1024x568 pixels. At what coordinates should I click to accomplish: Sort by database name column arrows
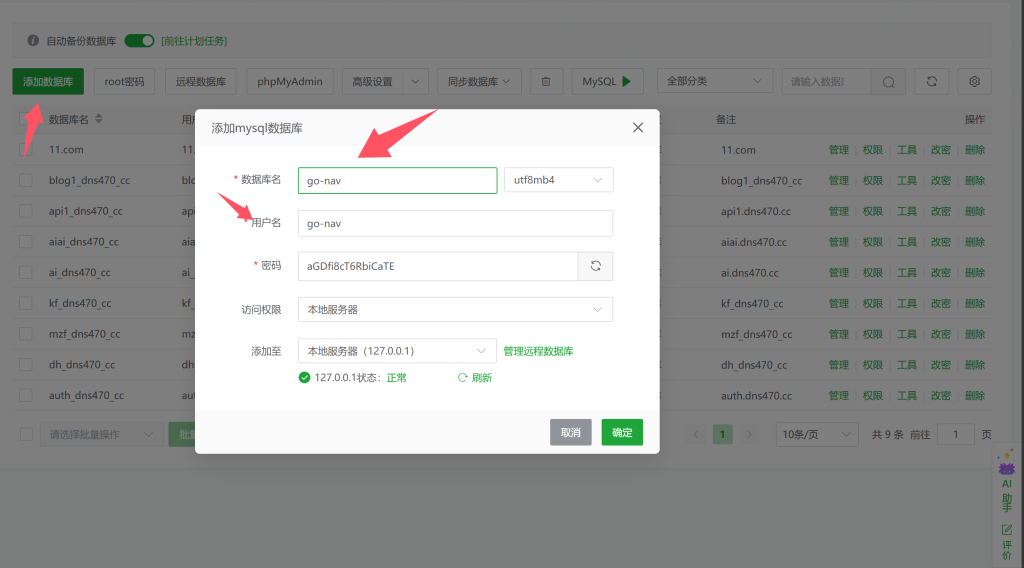click(99, 119)
